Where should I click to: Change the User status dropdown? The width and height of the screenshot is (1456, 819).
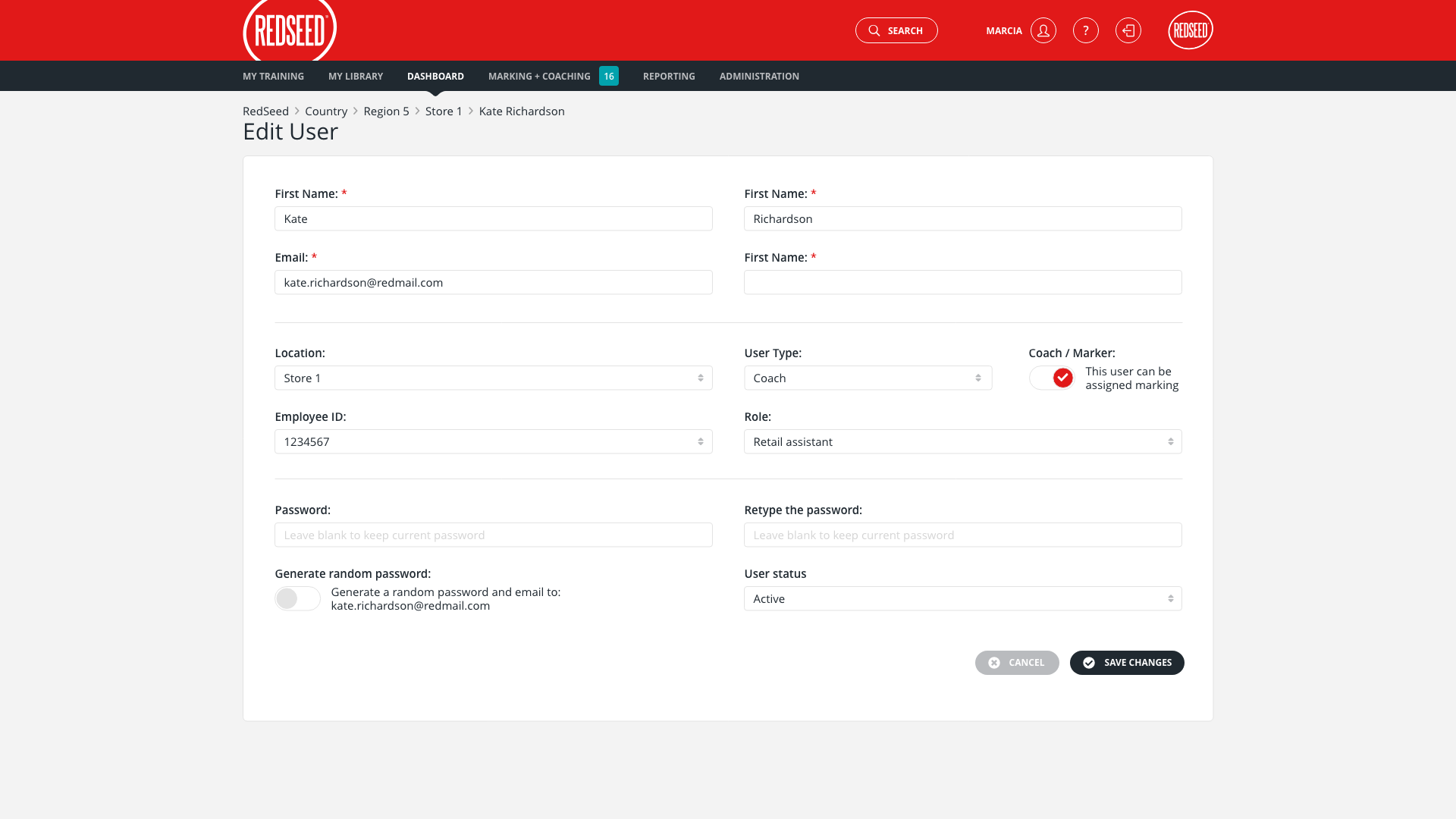pos(962,598)
